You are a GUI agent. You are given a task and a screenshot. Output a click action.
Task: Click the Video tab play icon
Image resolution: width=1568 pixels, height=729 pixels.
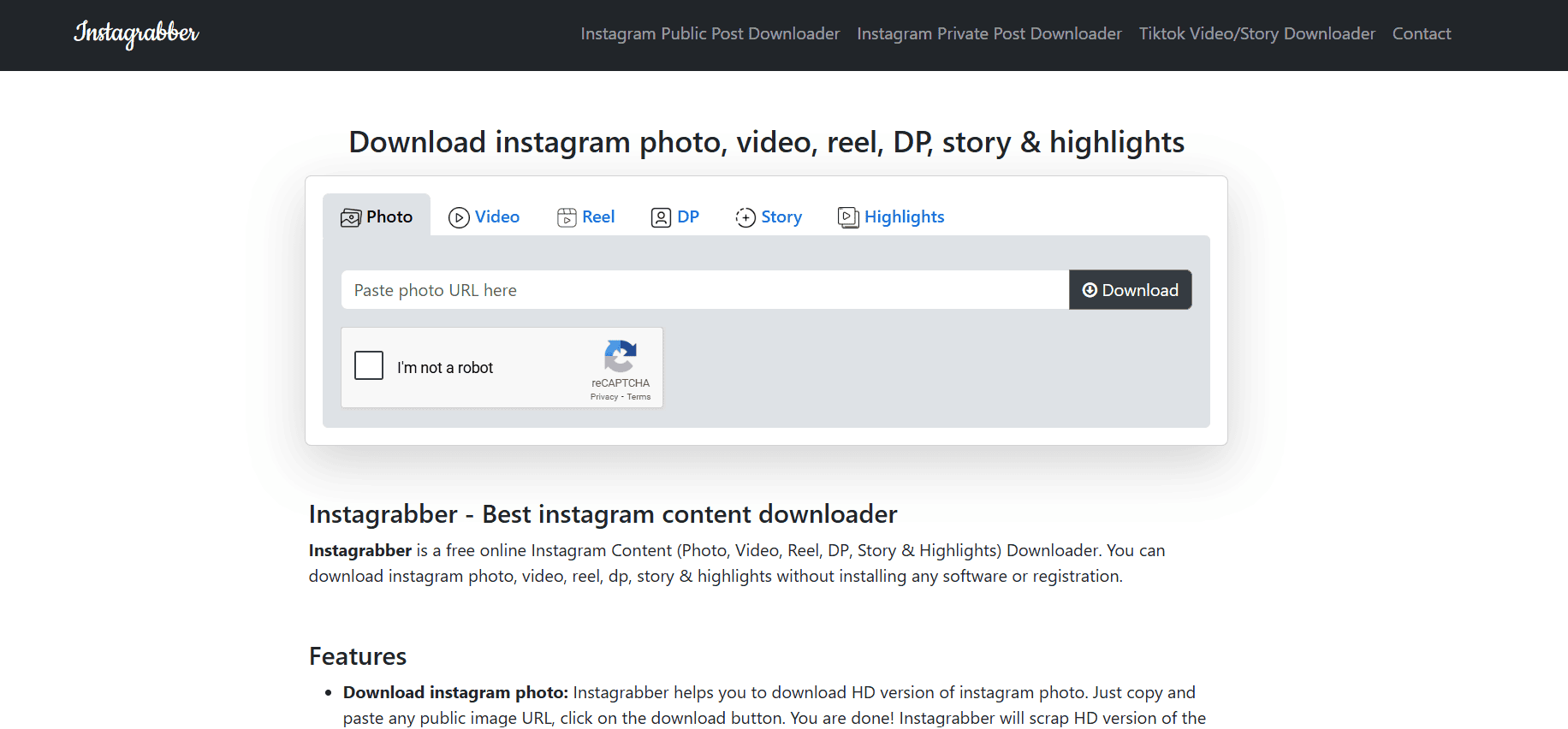pyautogui.click(x=459, y=218)
